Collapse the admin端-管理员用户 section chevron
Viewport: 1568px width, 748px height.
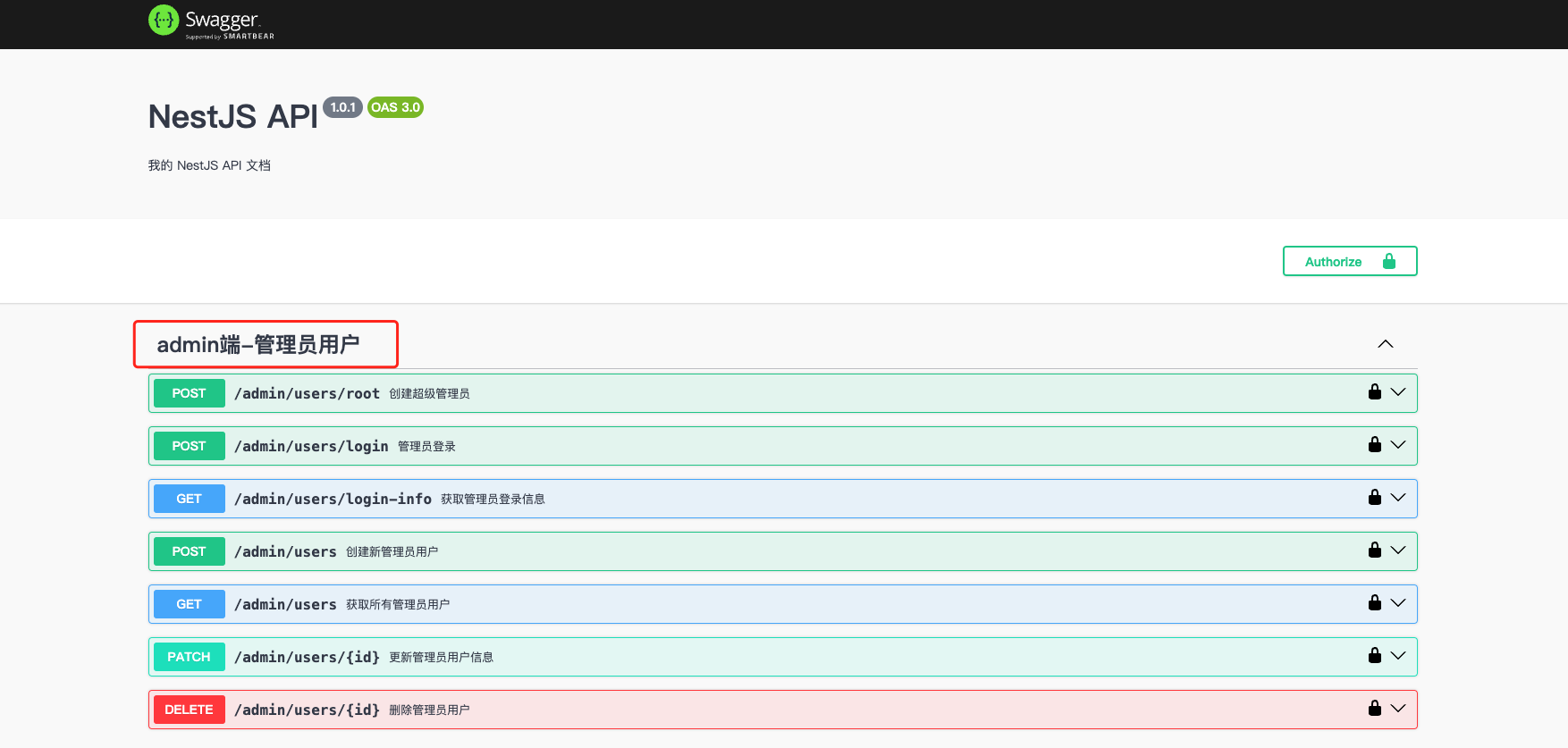[x=1386, y=344]
